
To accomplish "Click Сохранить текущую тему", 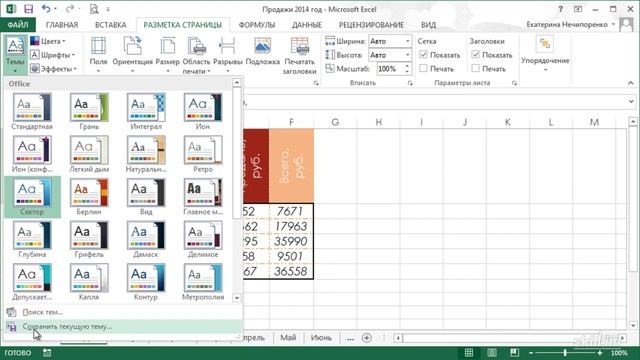I will [x=122, y=327].
